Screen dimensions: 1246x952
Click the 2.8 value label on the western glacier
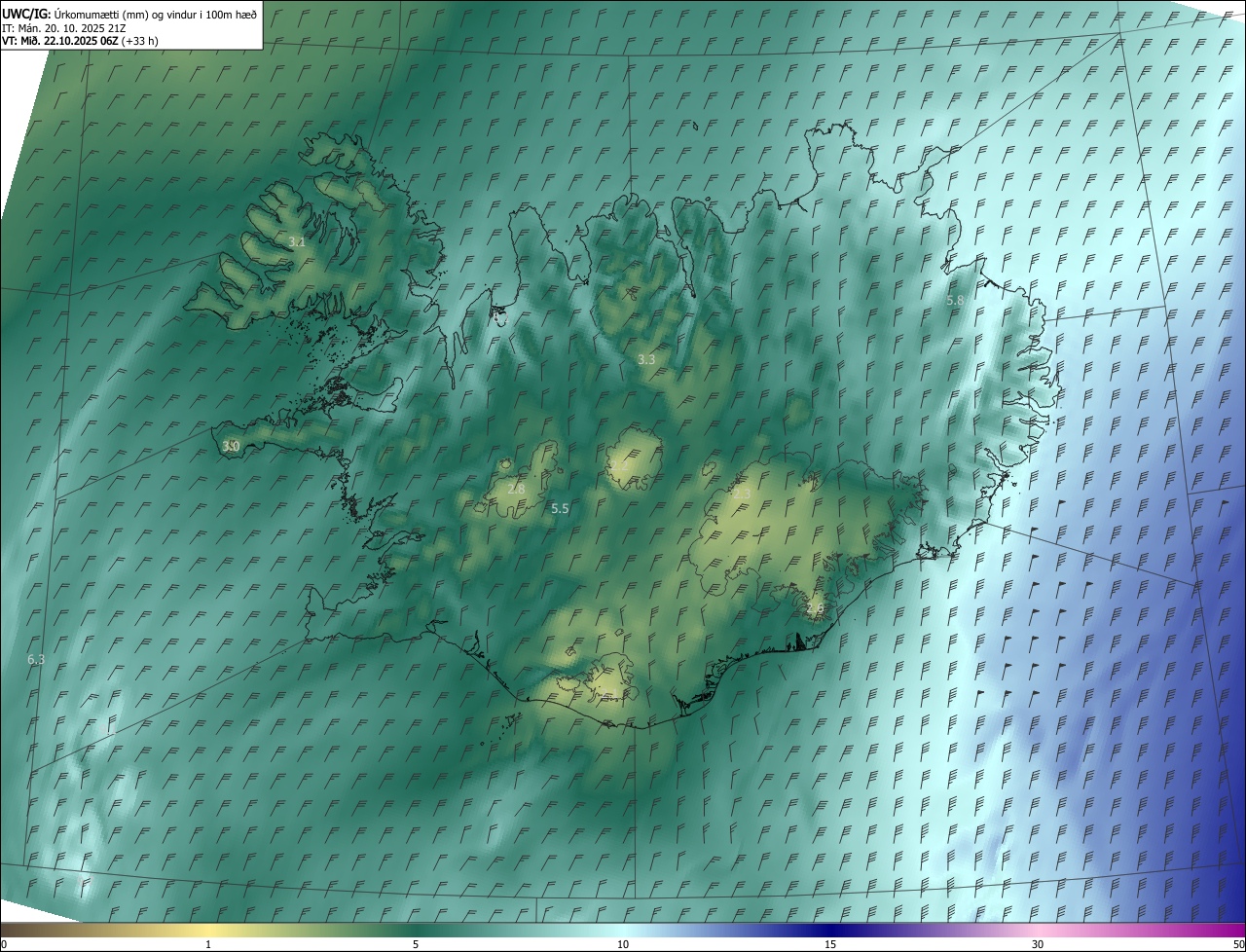(x=516, y=489)
